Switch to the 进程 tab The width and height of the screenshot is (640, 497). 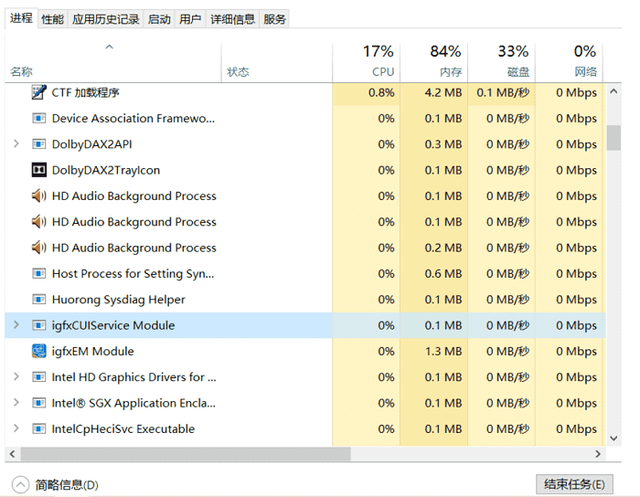tap(21, 18)
